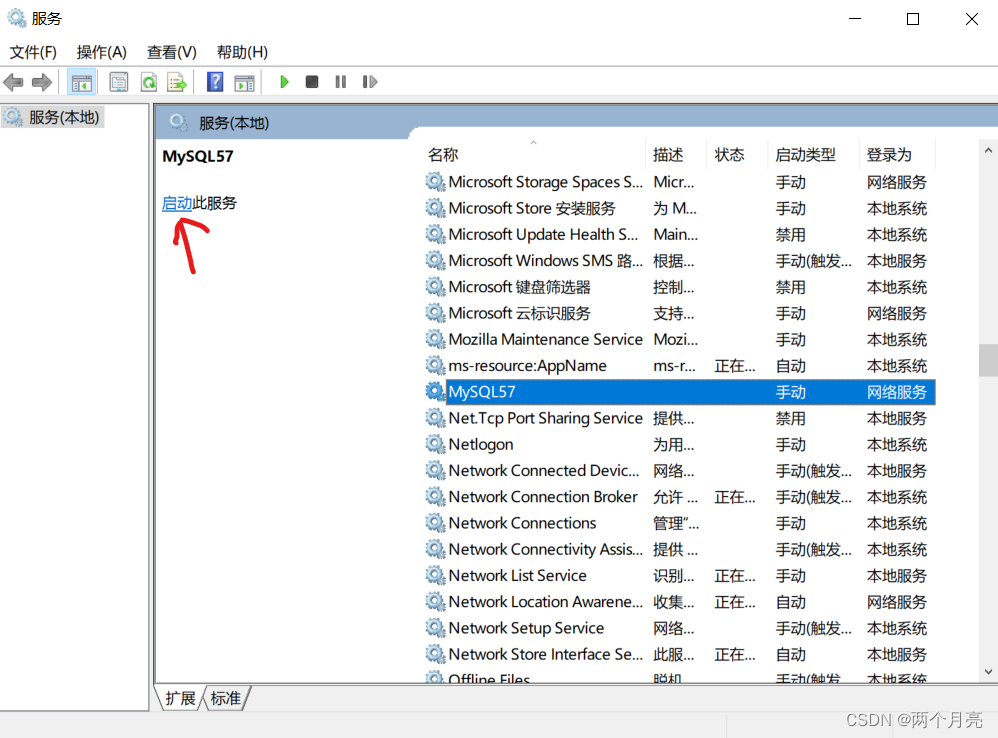The image size is (998, 738).
Task: Sort by the 登录为 column header
Action: coord(897,155)
